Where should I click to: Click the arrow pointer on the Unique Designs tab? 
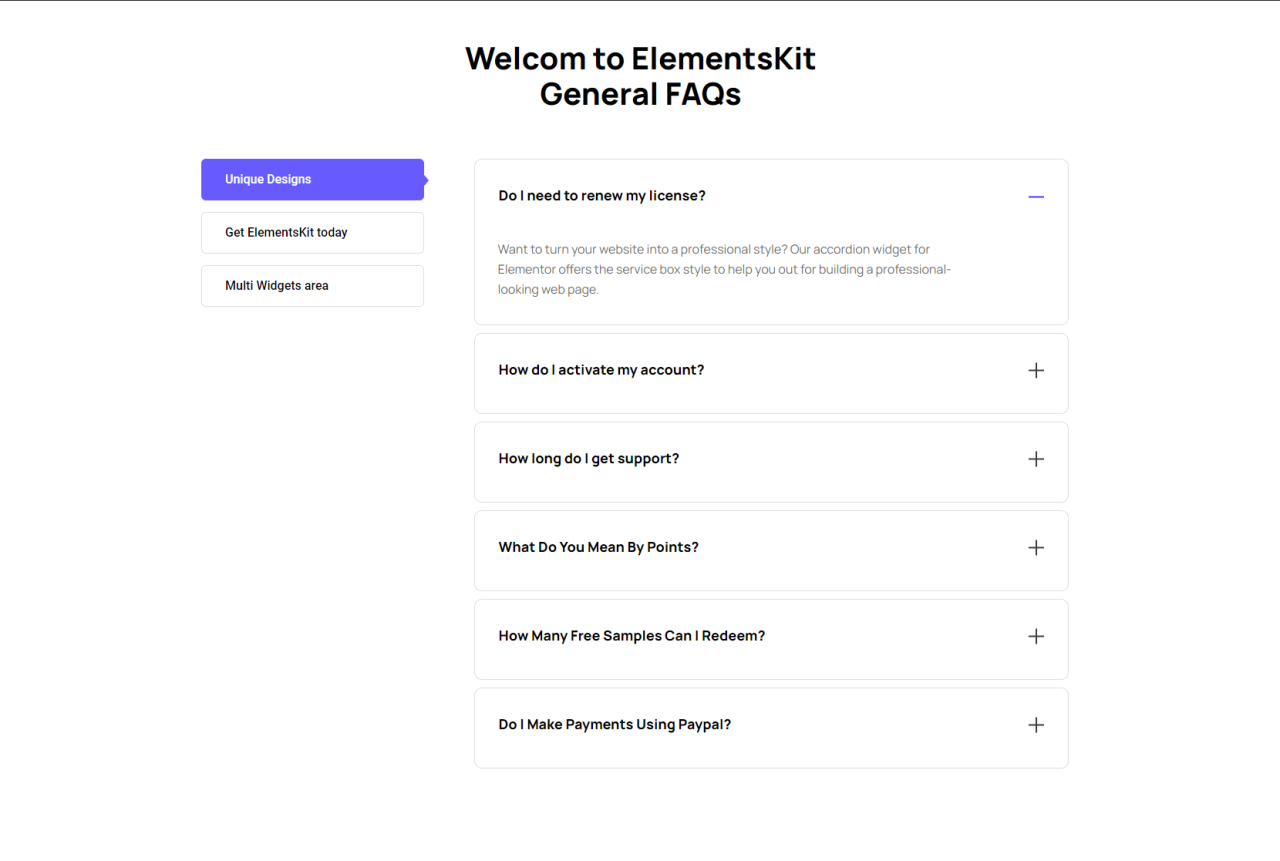click(425, 180)
